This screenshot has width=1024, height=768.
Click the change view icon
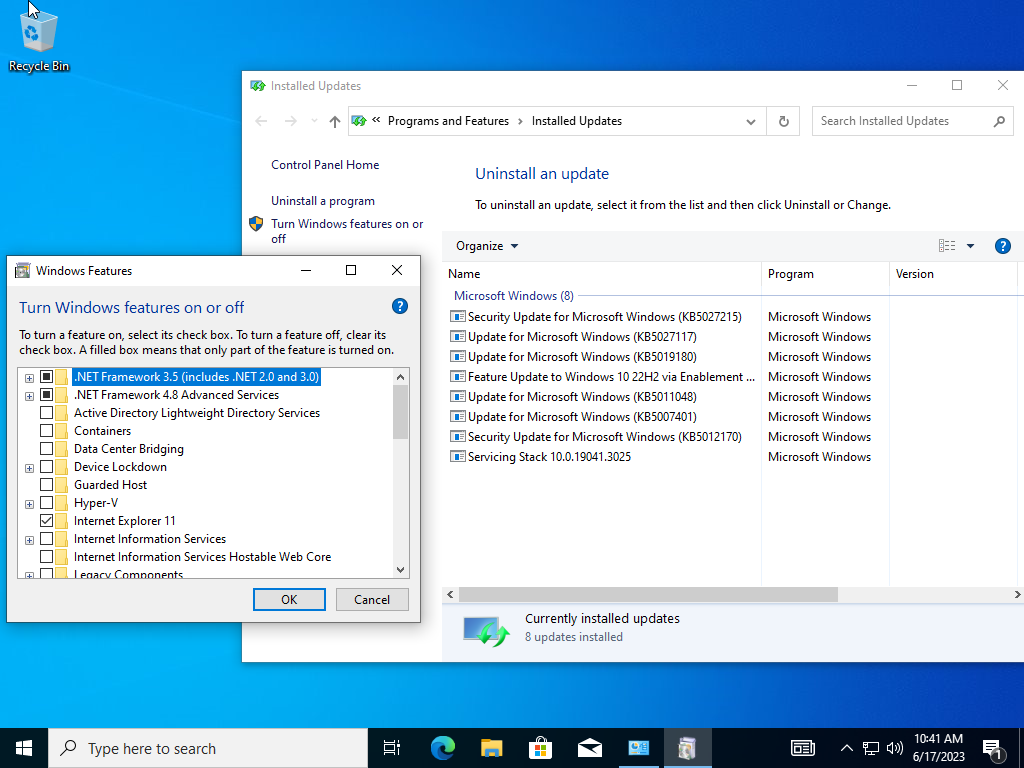(x=947, y=246)
